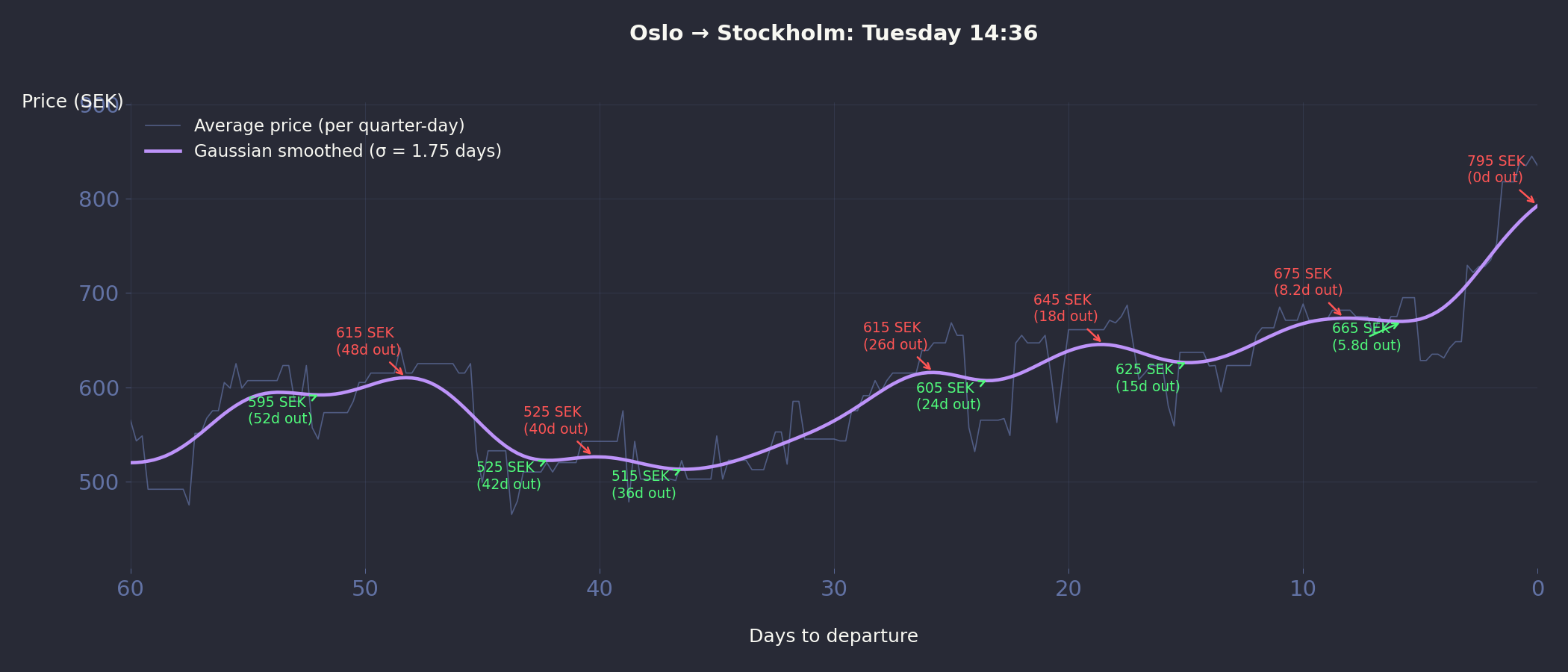The height and width of the screenshot is (672, 1568).
Task: Click the chart title Oslo → Stockholm
Action: [833, 34]
